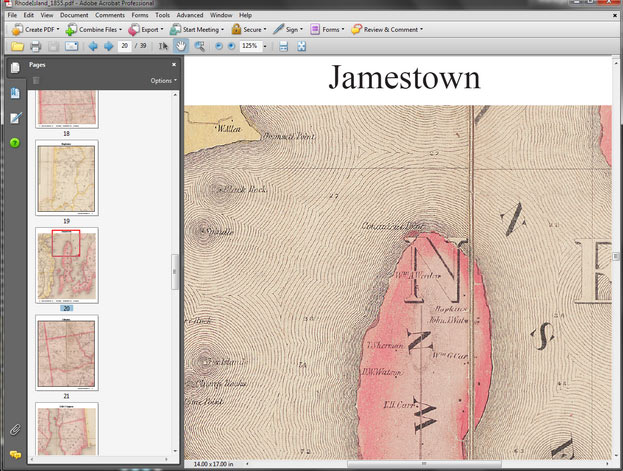This screenshot has width=623, height=471.
Task: Select page 21 thumbnail
Action: click(67, 353)
